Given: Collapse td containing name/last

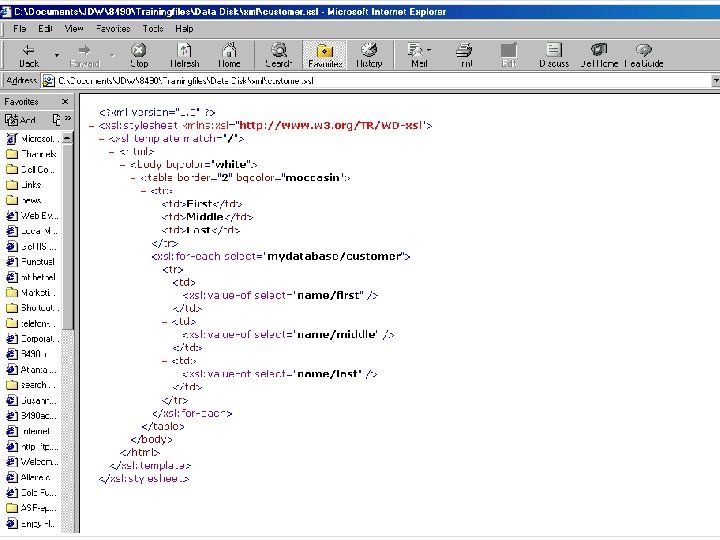Looking at the screenshot, I should point(164,361).
